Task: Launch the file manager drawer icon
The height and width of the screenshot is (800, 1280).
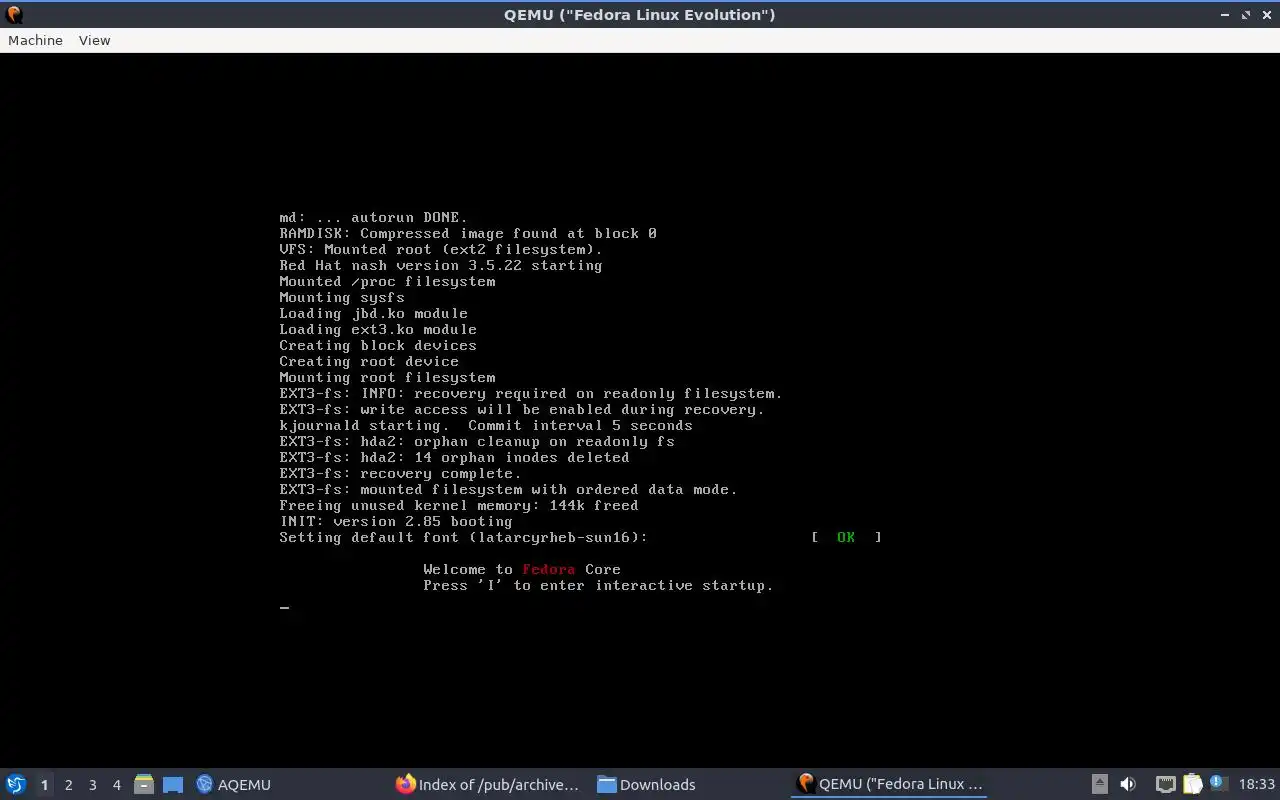Action: click(144, 784)
